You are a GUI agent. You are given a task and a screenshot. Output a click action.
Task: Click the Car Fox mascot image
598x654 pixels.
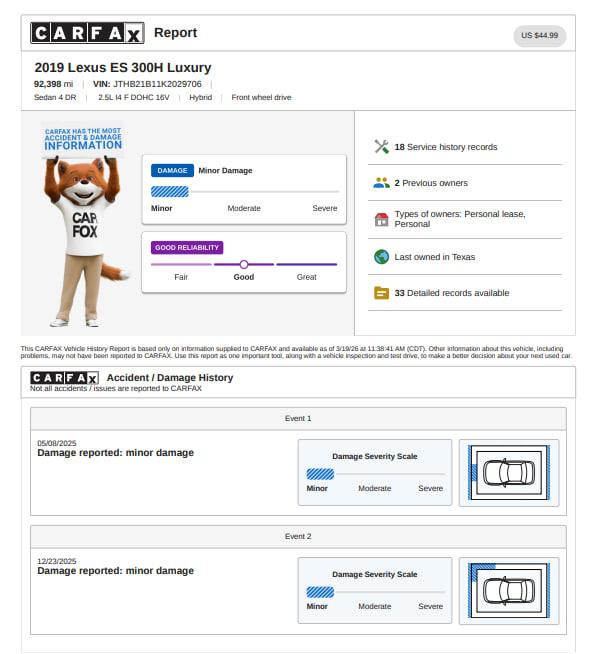coord(85,226)
